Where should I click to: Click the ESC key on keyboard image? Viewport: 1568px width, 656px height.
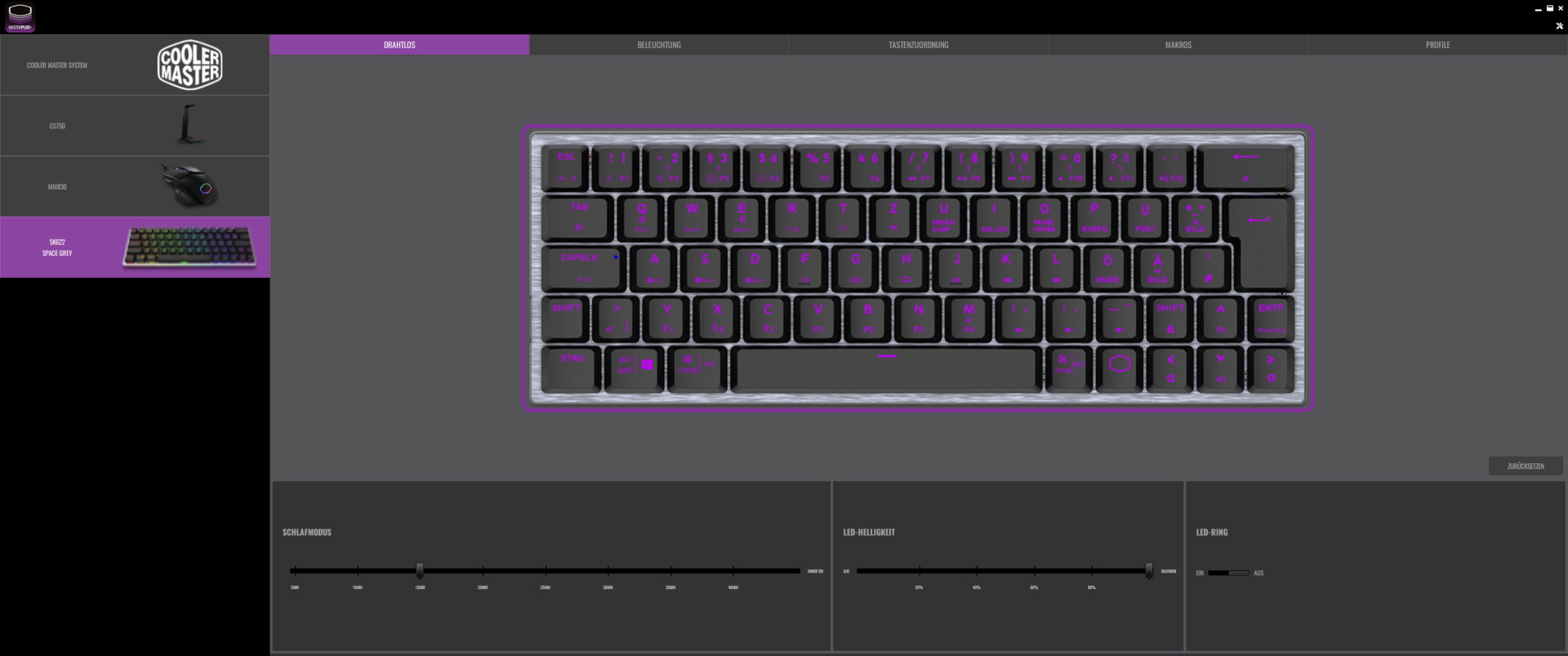pyautogui.click(x=566, y=167)
